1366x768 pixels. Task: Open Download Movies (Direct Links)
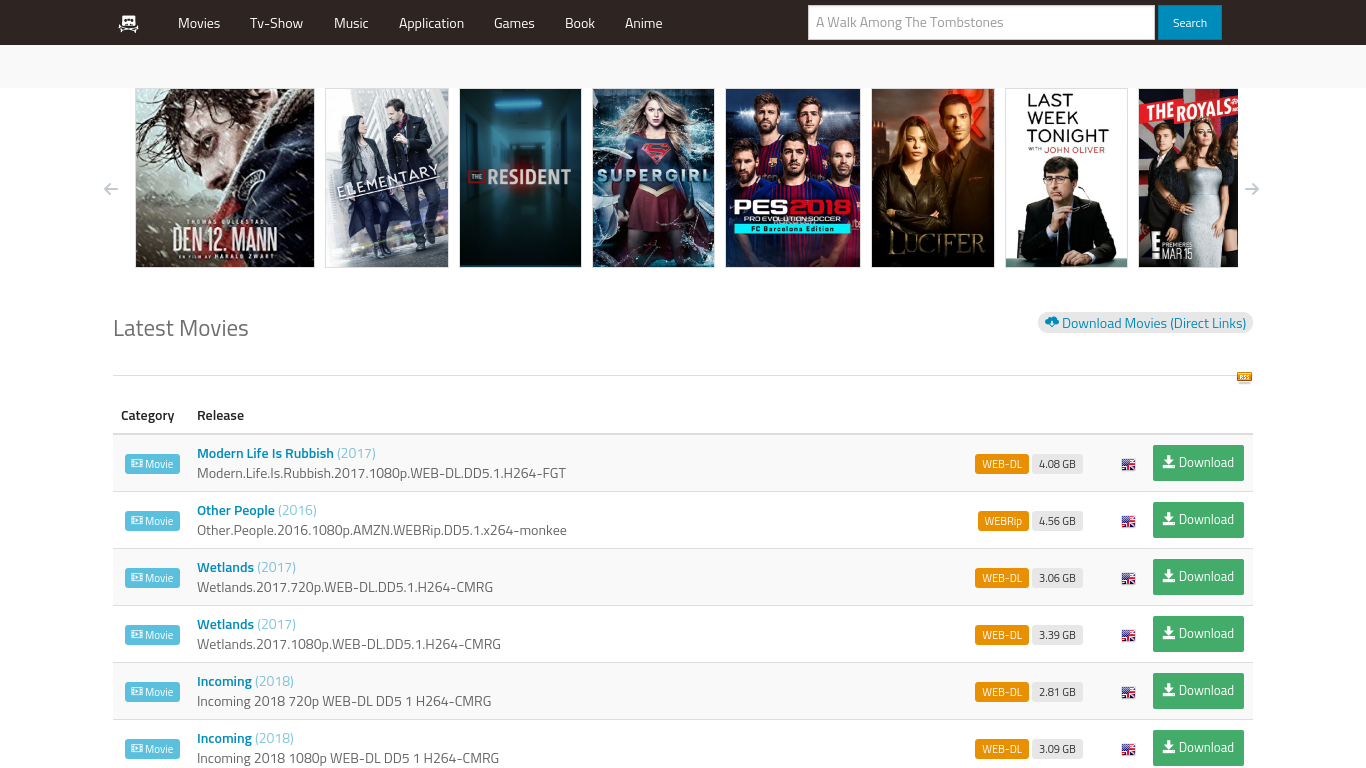(x=1145, y=323)
